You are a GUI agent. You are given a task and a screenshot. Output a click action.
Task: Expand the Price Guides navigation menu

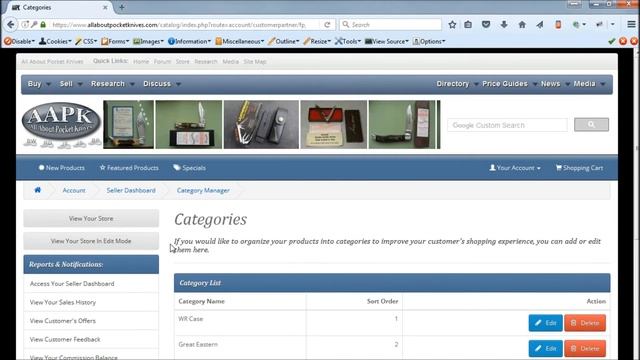click(x=509, y=84)
